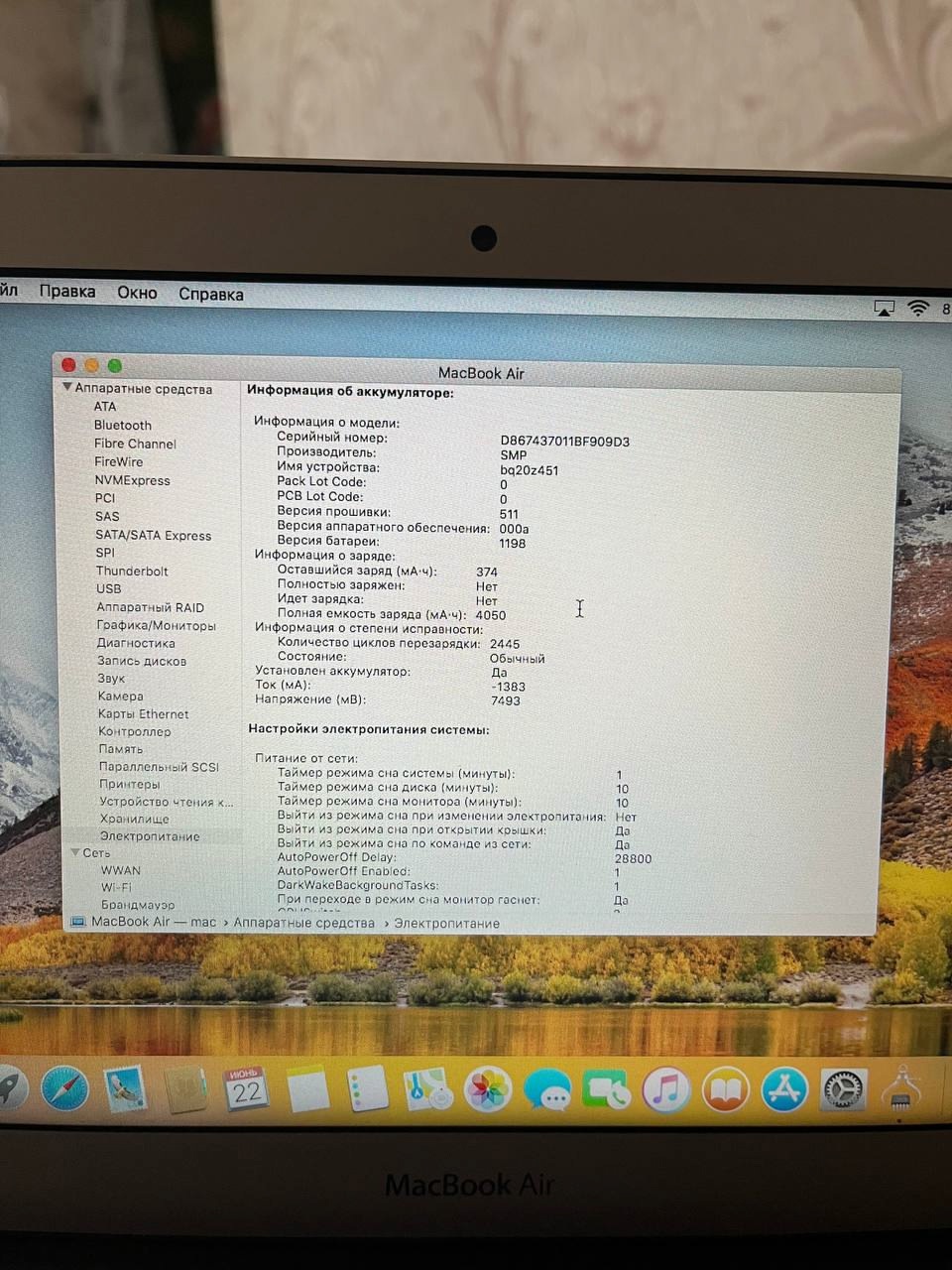
Task: Open the AirPlay display menu icon
Action: pyautogui.click(x=884, y=309)
